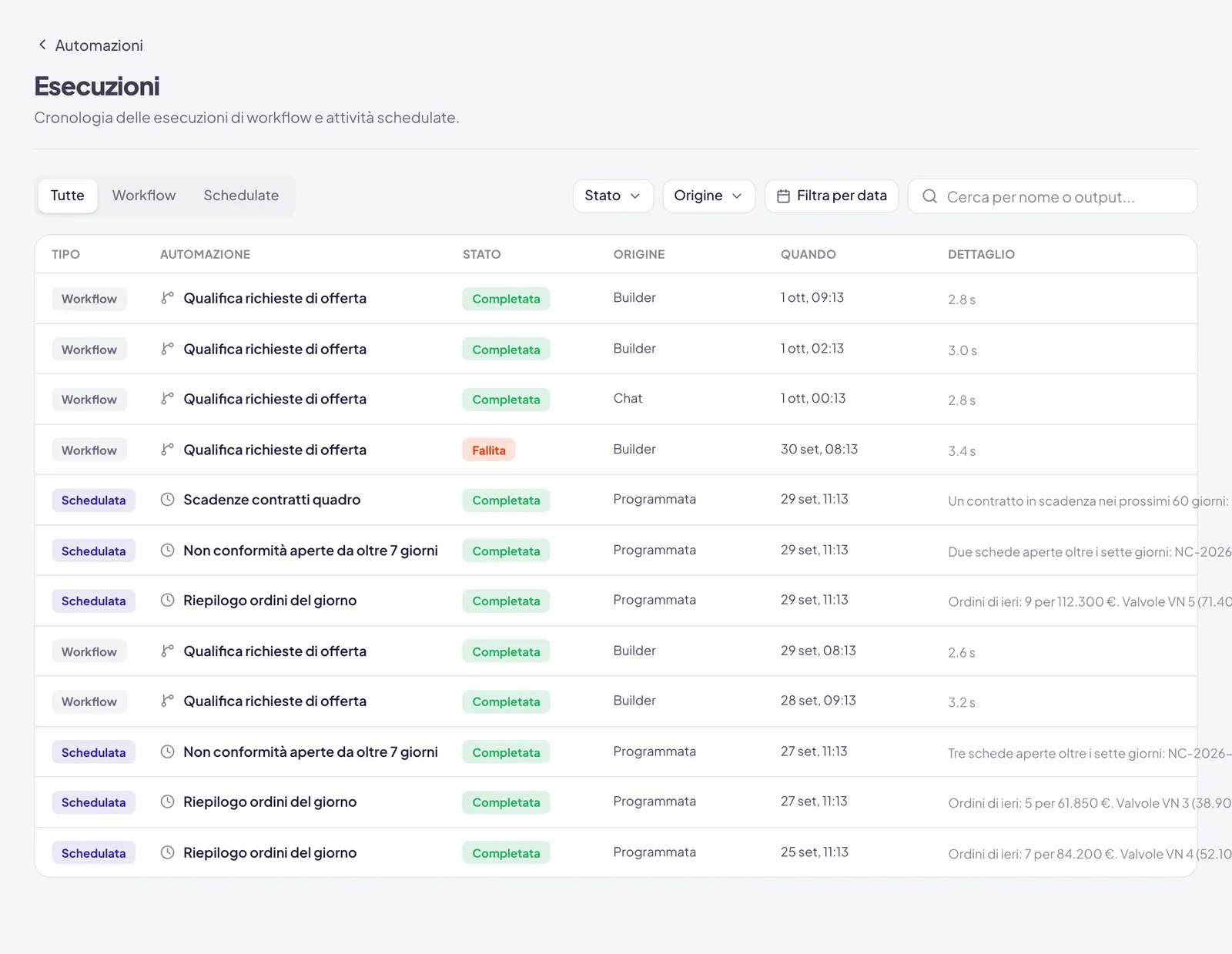Click the branch icon in the 1 ott, 09:13 row
This screenshot has width=1232, height=954.
pos(167,298)
